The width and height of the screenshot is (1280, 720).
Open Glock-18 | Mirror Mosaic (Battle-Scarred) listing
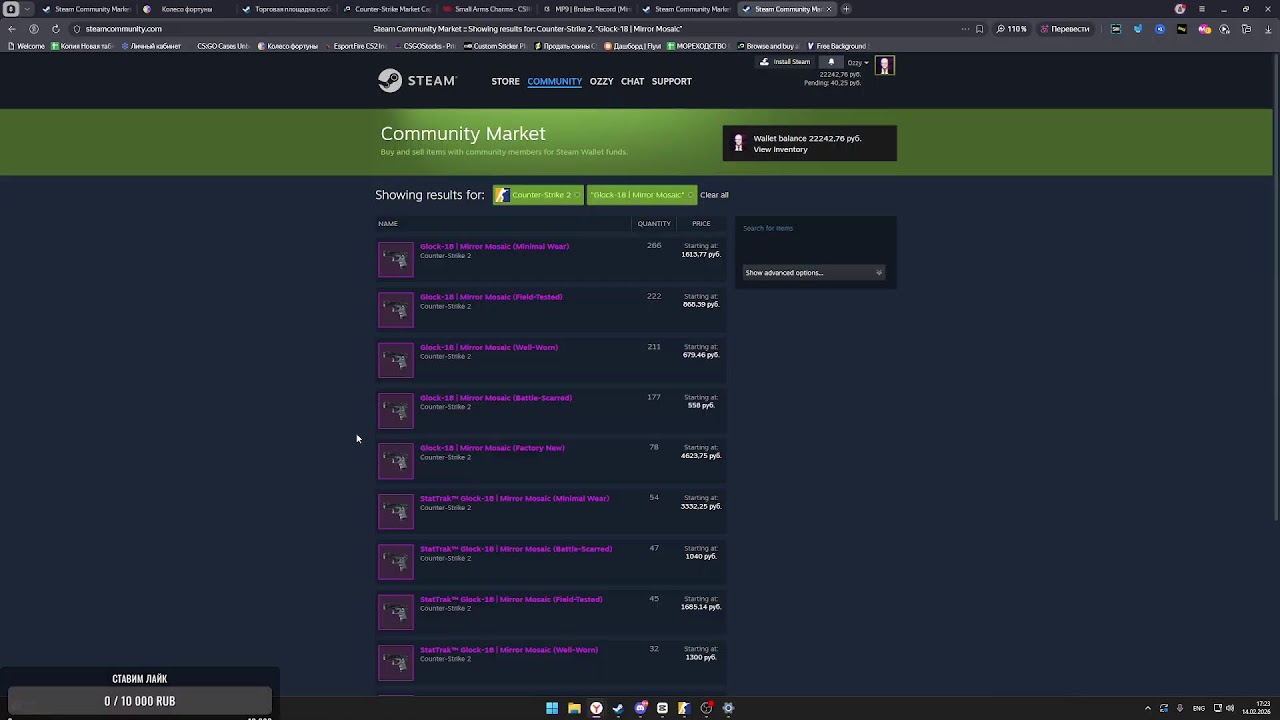(x=496, y=398)
